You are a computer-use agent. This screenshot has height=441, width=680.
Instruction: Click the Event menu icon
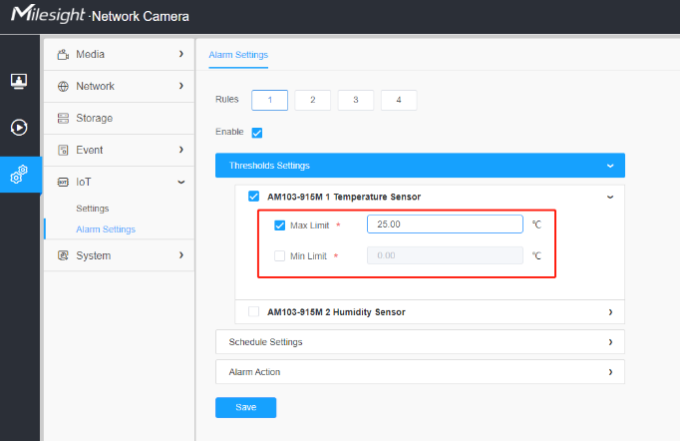tap(63, 150)
